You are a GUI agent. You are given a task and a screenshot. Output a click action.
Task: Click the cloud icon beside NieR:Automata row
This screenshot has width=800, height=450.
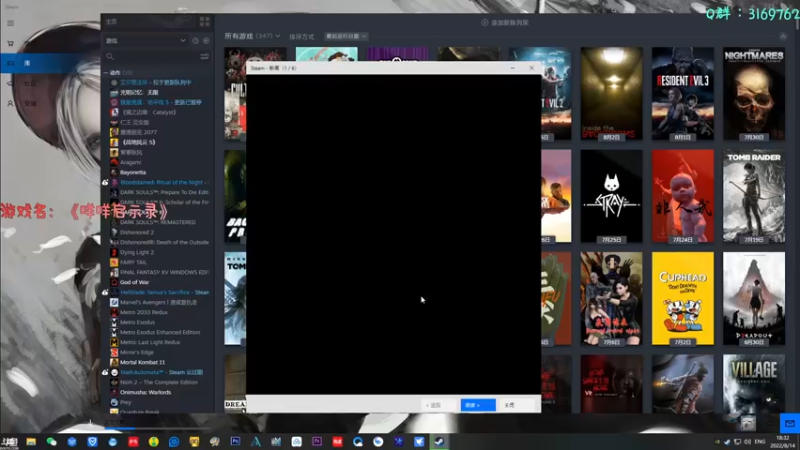[105, 372]
